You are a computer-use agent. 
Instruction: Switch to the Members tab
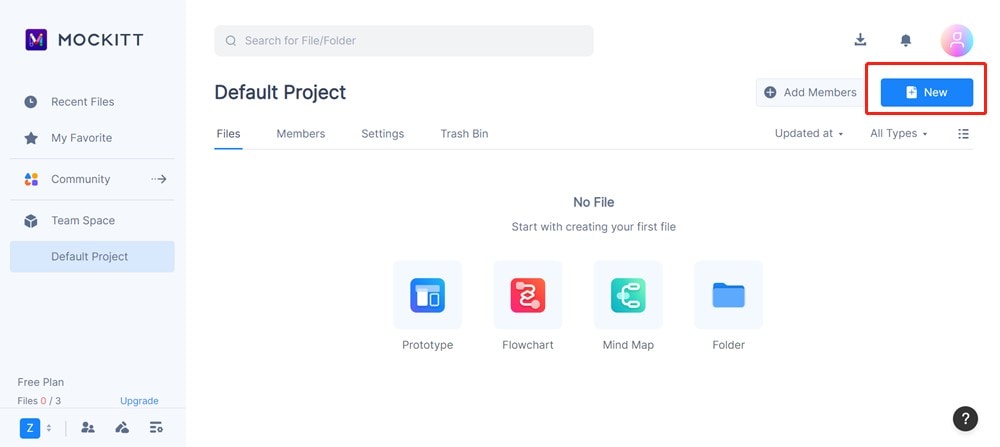(x=301, y=134)
